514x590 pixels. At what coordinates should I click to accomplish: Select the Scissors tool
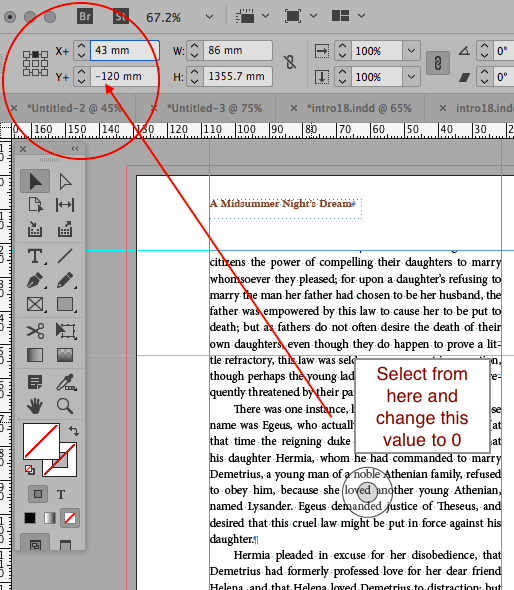(35, 331)
